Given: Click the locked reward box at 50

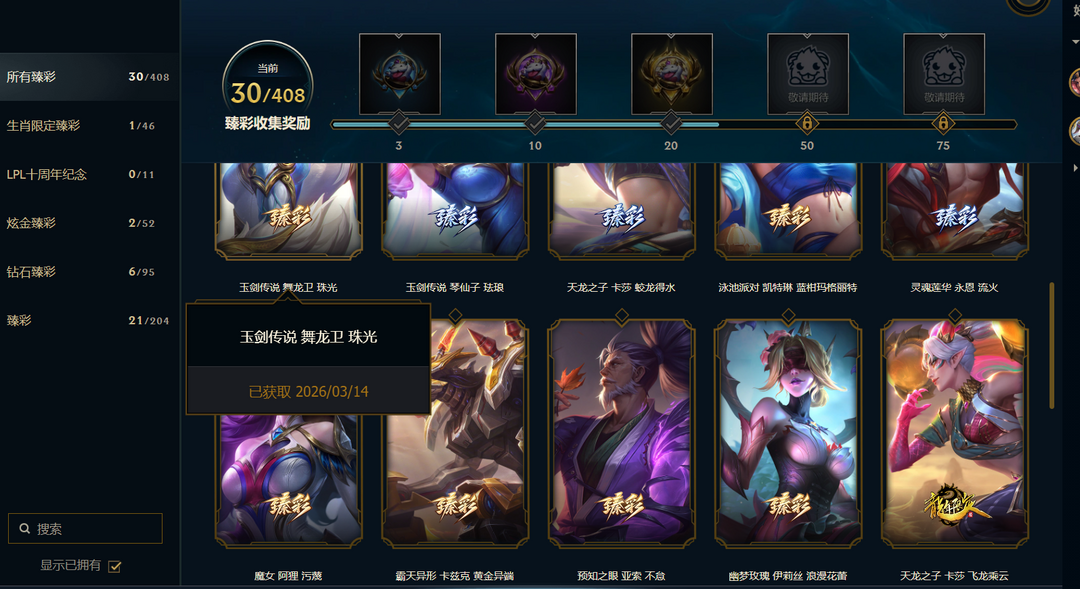Looking at the screenshot, I should (808, 74).
